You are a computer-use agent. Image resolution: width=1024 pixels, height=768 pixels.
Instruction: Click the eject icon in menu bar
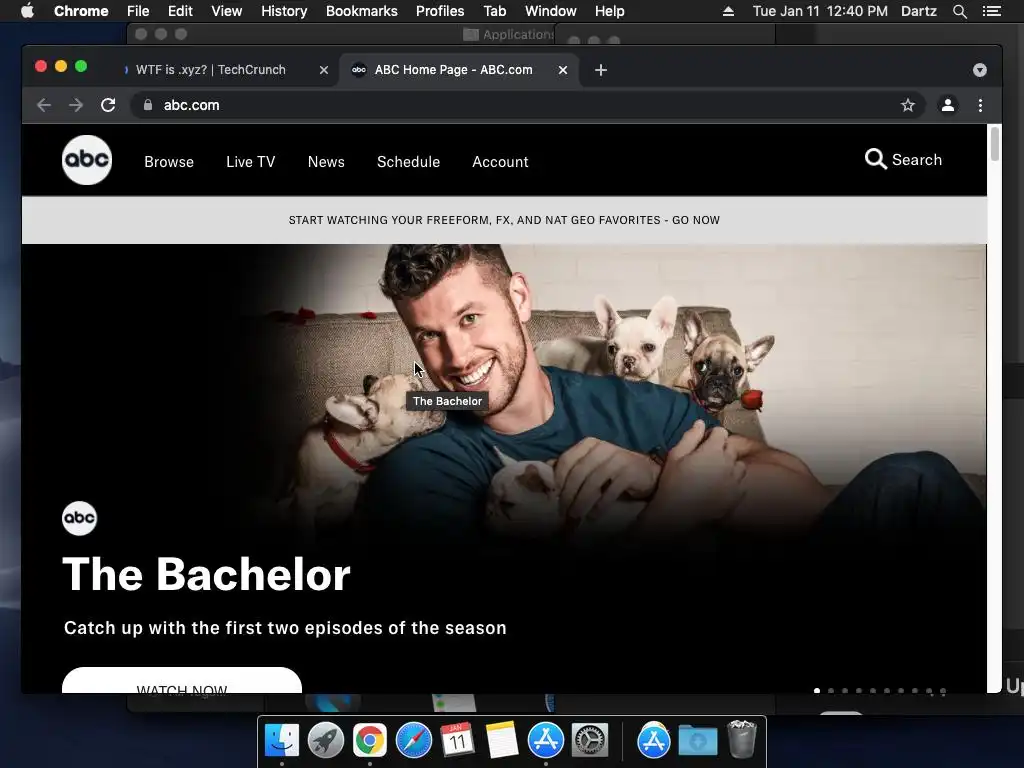point(728,11)
